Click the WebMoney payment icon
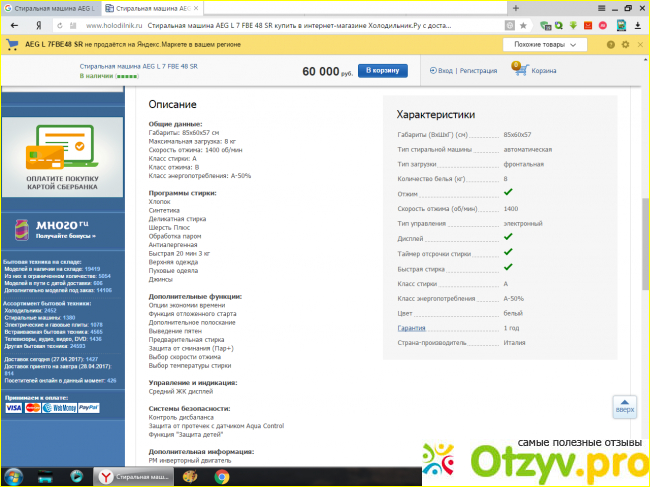This screenshot has height=487, width=650. pos(58,408)
